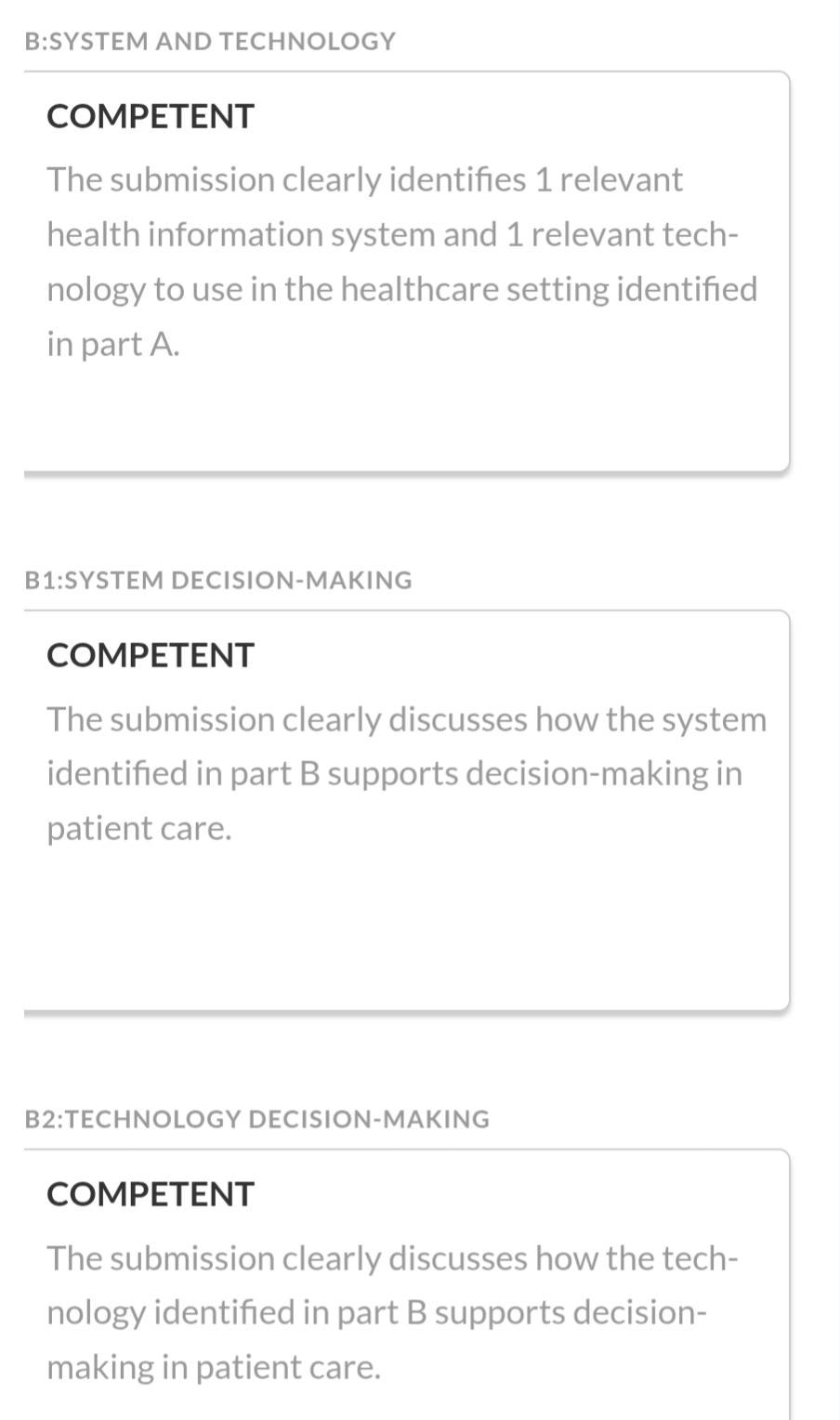
Task: Select the 'in part A.' text line
Action: point(113,344)
